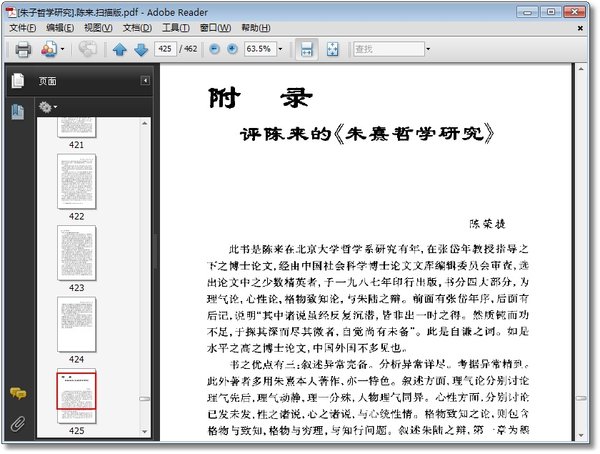Close the document with menu-bar X
This screenshot has width=600, height=454.
pyautogui.click(x=580, y=28)
